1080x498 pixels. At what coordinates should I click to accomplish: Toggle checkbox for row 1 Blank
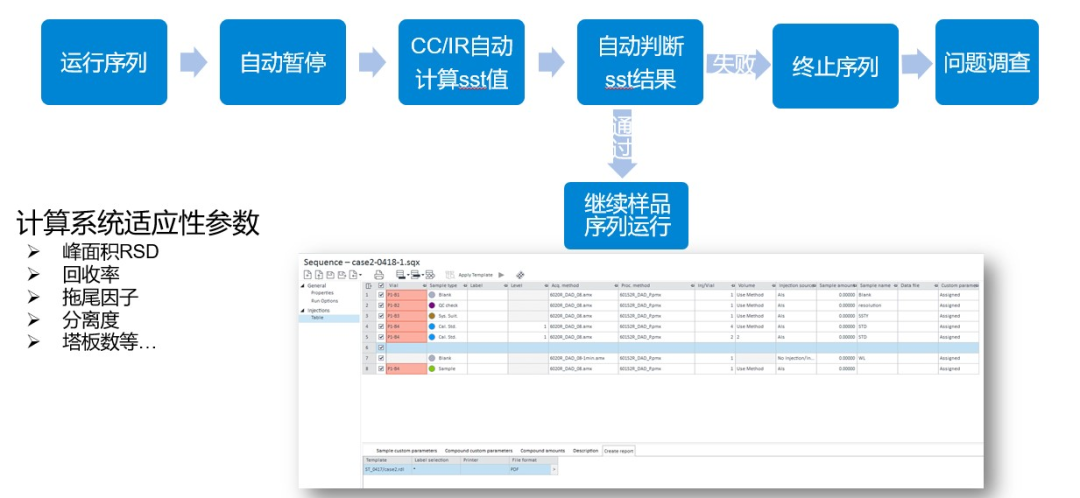click(x=381, y=295)
